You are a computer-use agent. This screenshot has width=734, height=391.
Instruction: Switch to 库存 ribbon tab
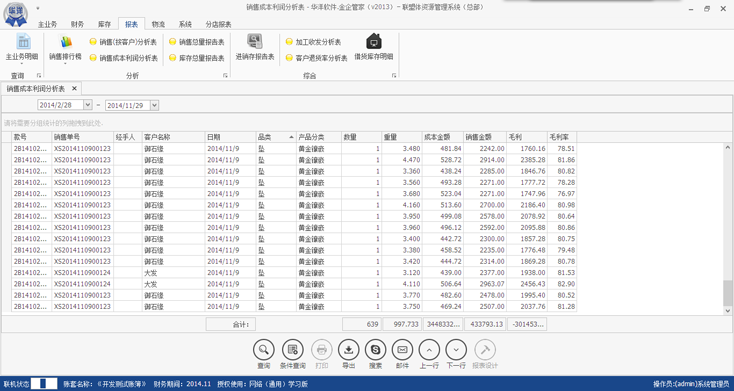point(104,24)
